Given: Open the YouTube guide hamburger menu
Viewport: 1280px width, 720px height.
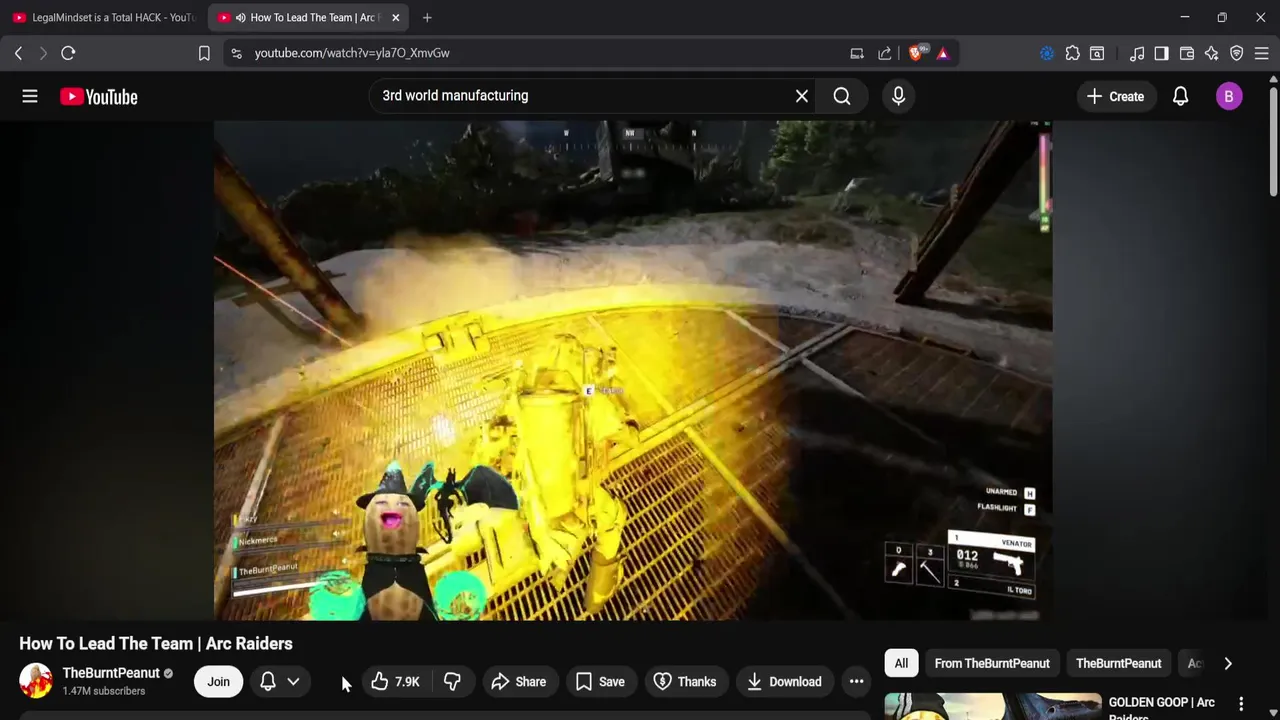Looking at the screenshot, I should (30, 96).
